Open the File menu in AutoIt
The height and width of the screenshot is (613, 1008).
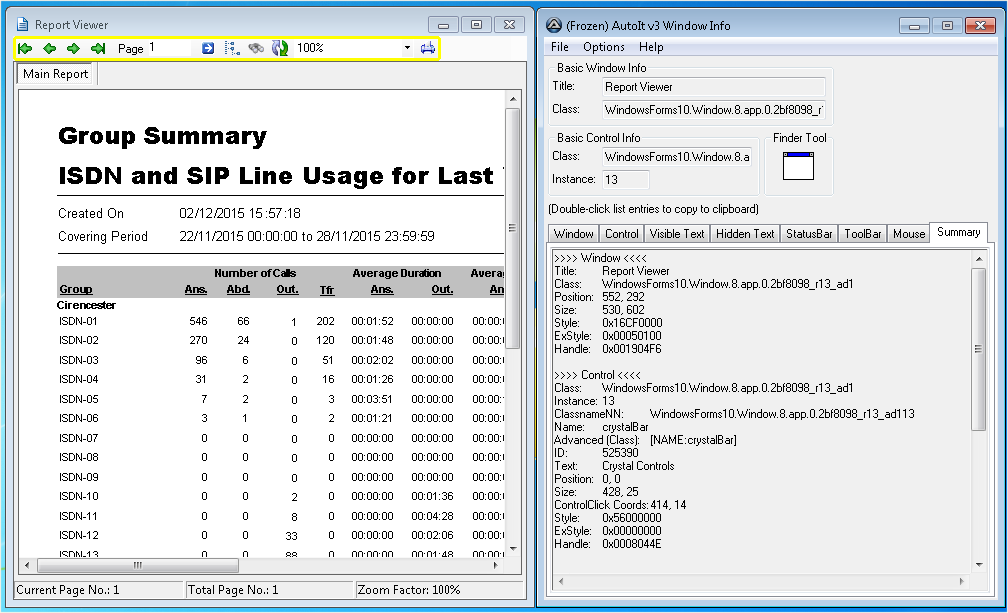pyautogui.click(x=560, y=47)
